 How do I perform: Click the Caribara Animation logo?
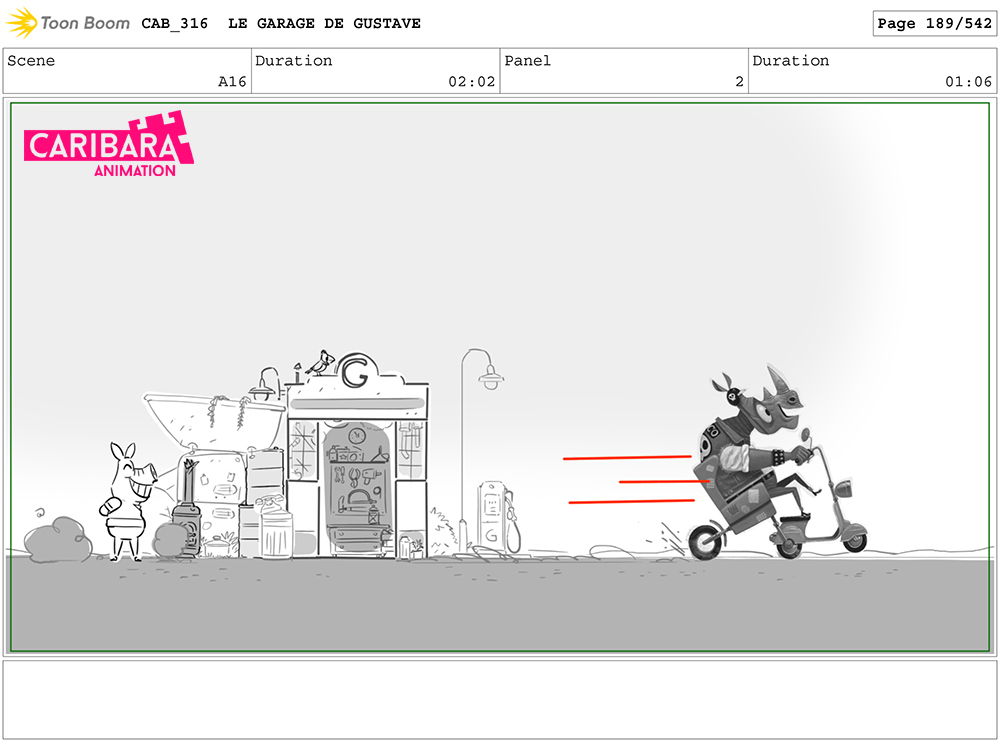pyautogui.click(x=109, y=144)
